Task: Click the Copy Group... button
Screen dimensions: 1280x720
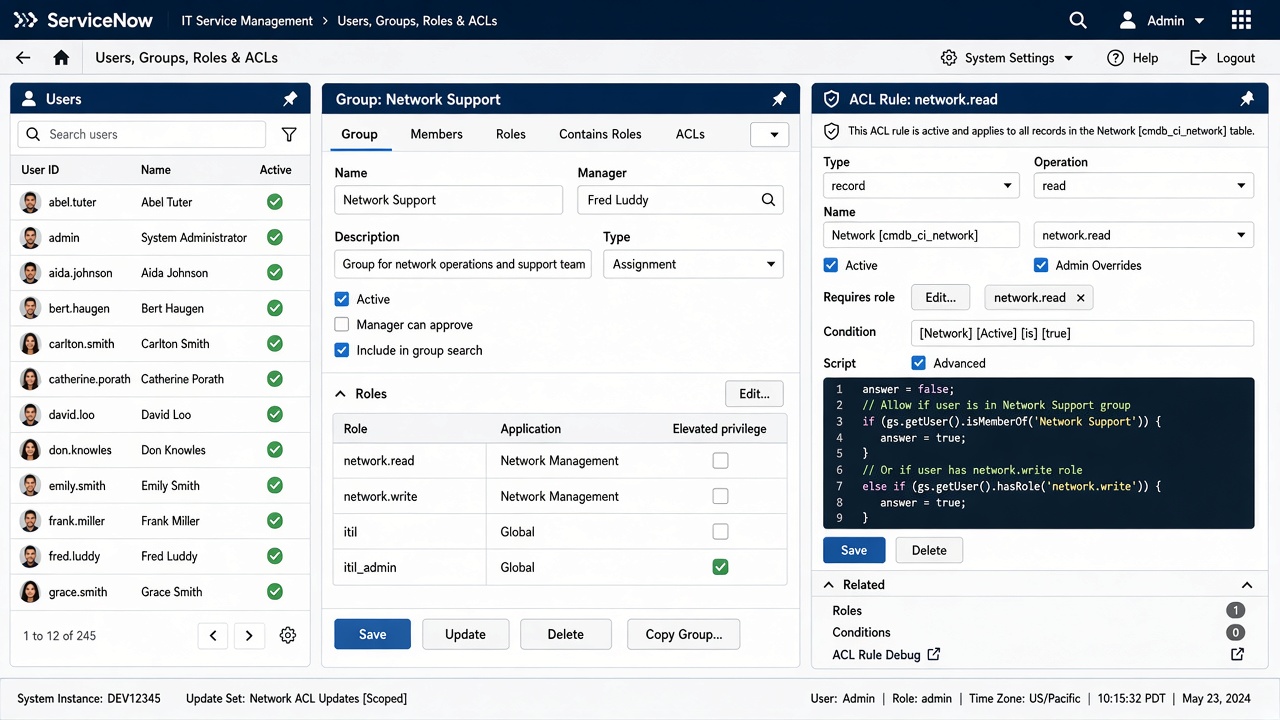Action: point(684,634)
